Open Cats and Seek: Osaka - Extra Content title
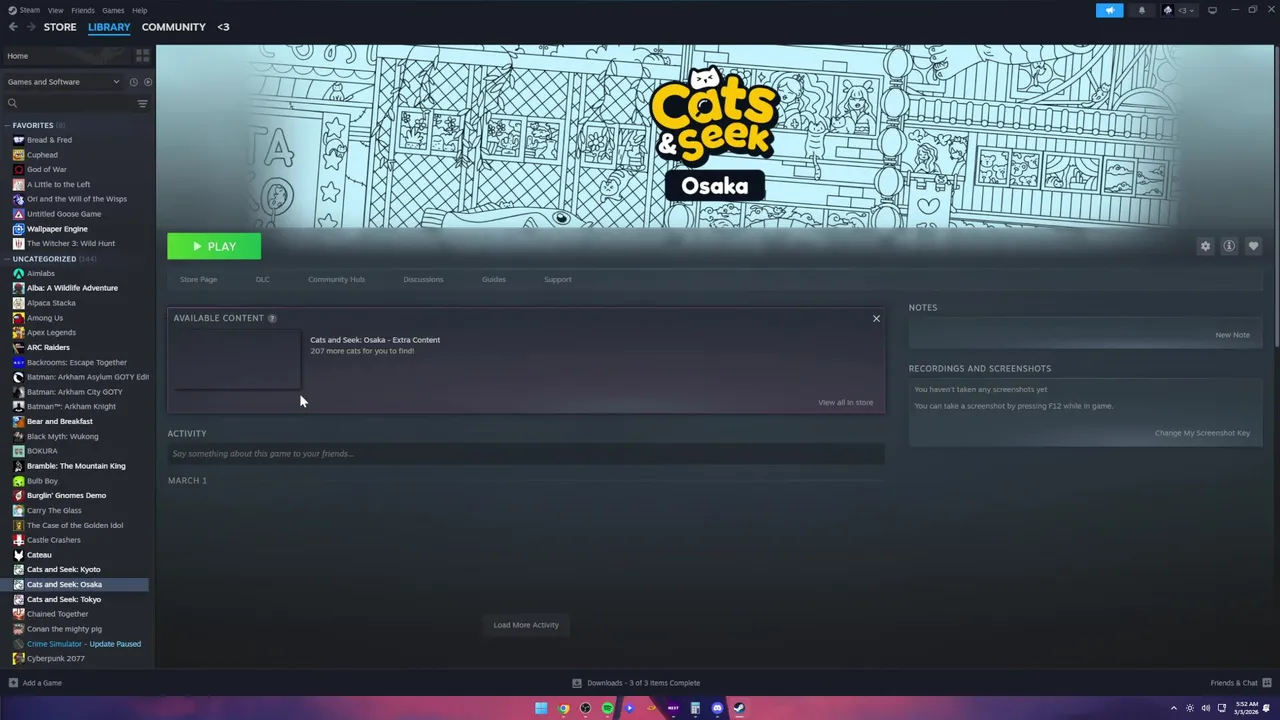Image resolution: width=1280 pixels, height=720 pixels. click(x=375, y=340)
